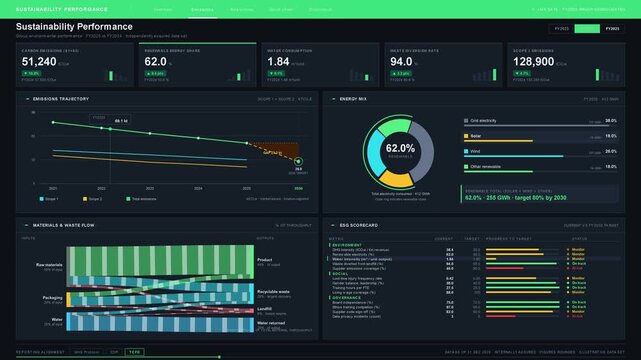The image size is (641, 360).
Task: Click status icon for Supplier emissions coverage row
Action: point(568,268)
